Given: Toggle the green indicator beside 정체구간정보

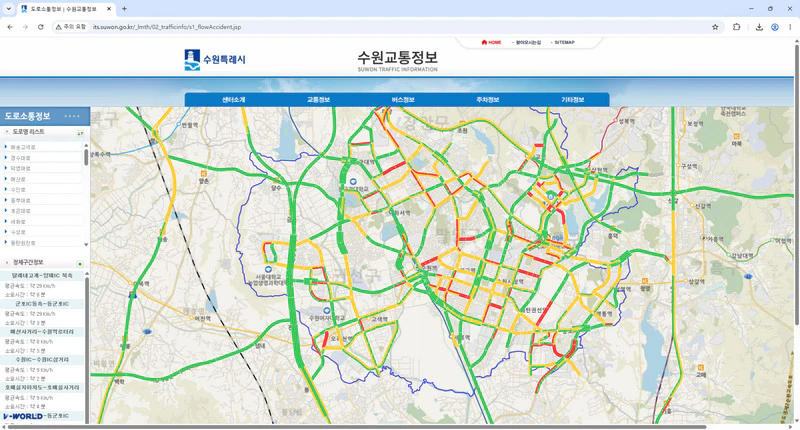Looking at the screenshot, I should (x=80, y=264).
